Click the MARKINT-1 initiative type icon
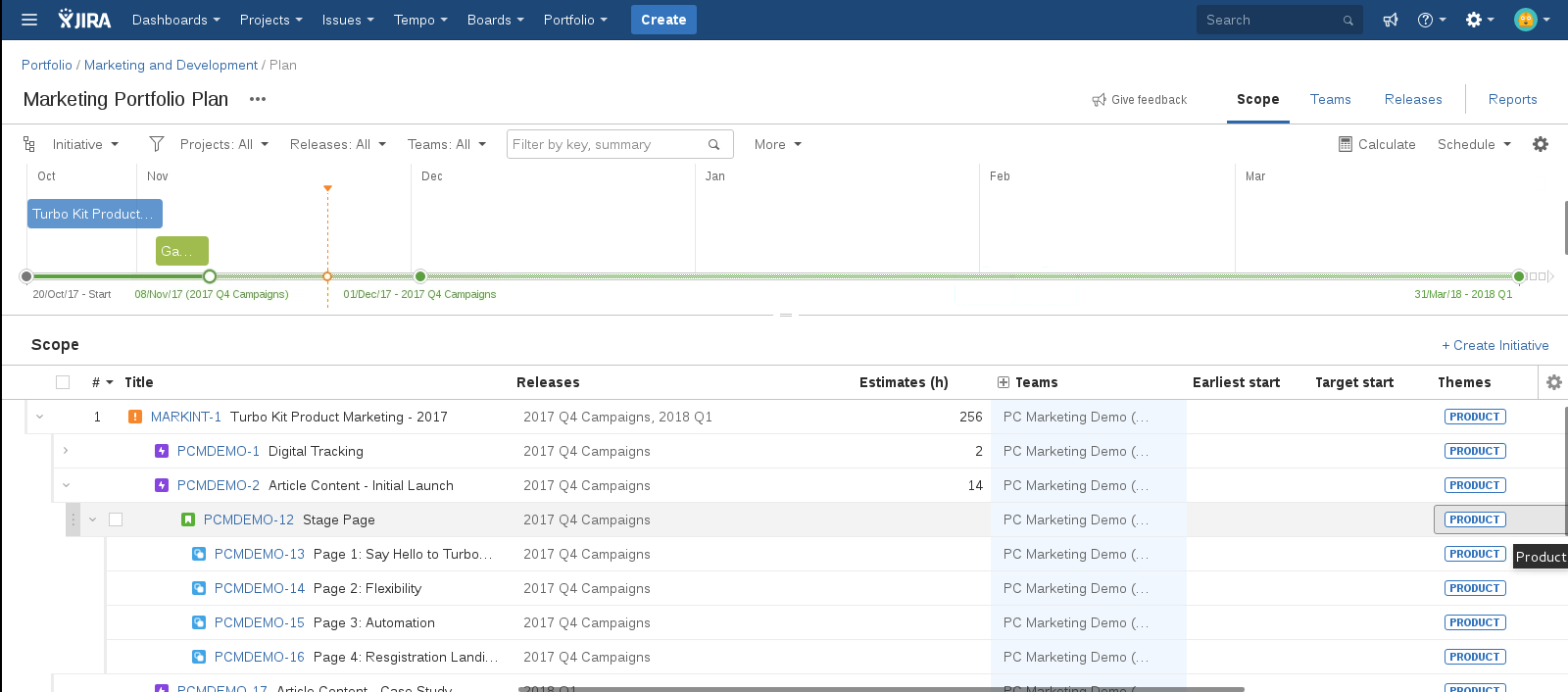This screenshot has height=692, width=1568. 135,417
